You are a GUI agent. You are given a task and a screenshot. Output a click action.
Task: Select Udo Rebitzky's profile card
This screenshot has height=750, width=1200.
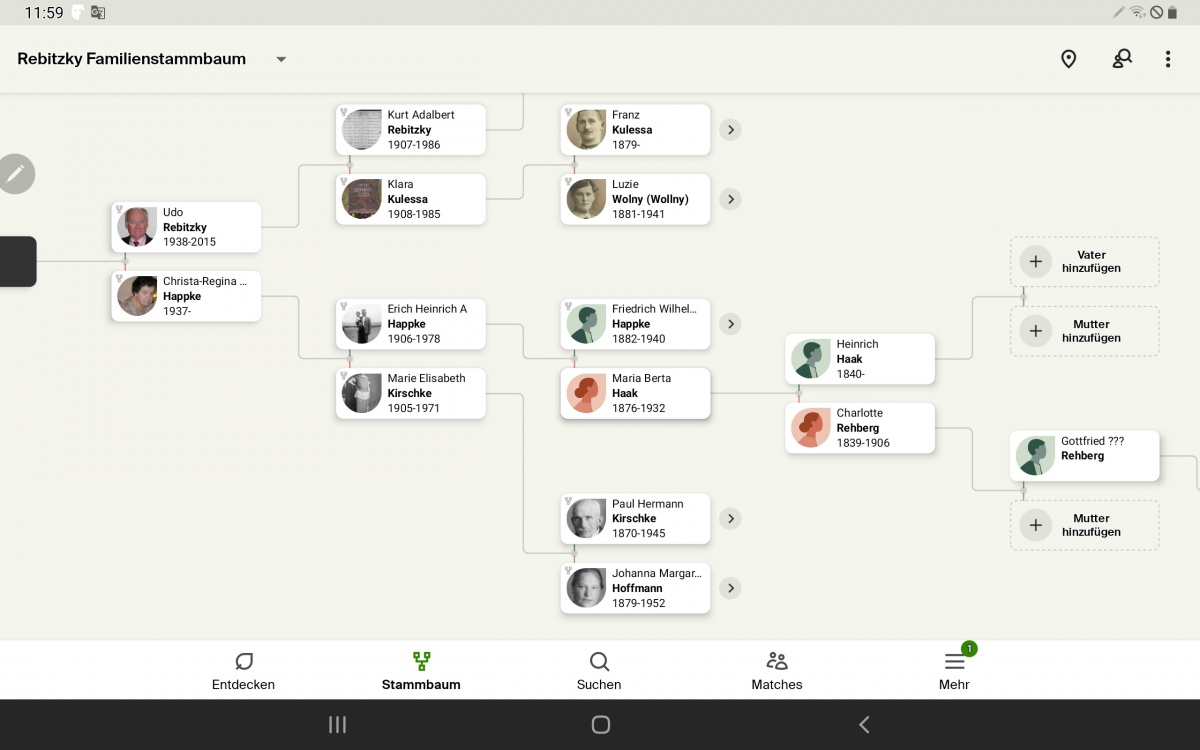(x=186, y=227)
